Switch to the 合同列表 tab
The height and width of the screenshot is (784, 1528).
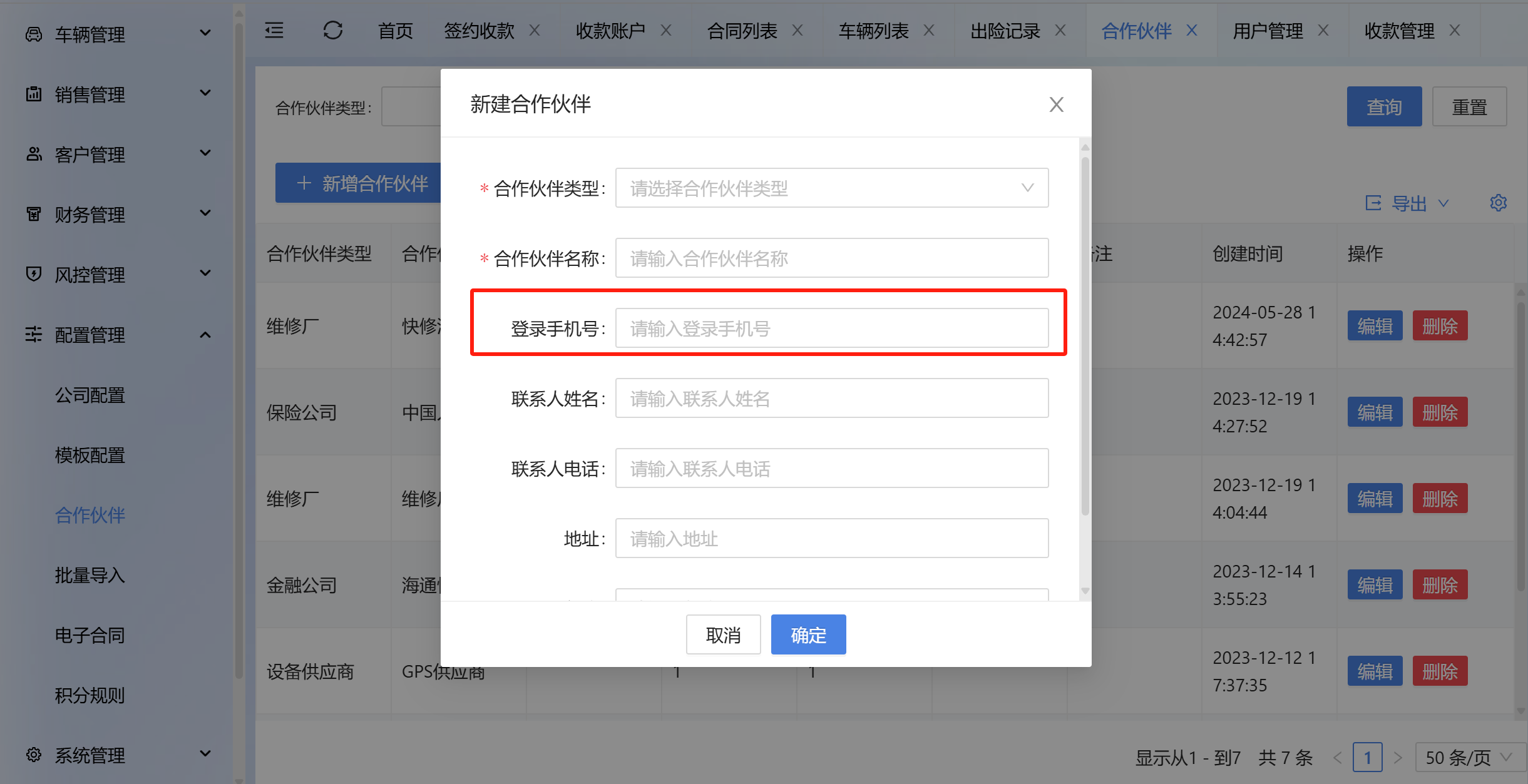click(x=742, y=30)
